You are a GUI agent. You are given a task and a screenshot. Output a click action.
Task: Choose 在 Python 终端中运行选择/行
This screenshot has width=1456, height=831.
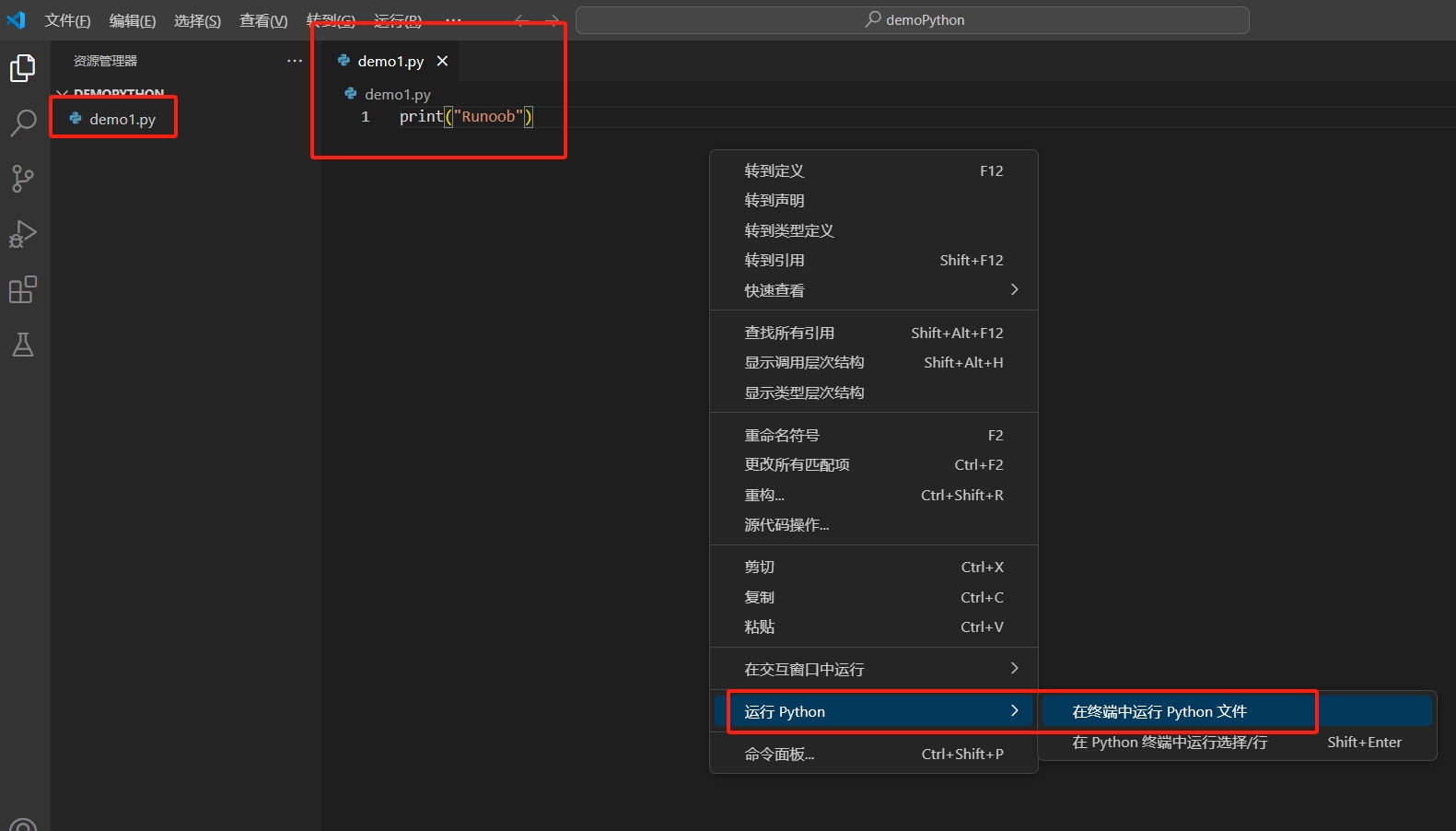click(1170, 743)
